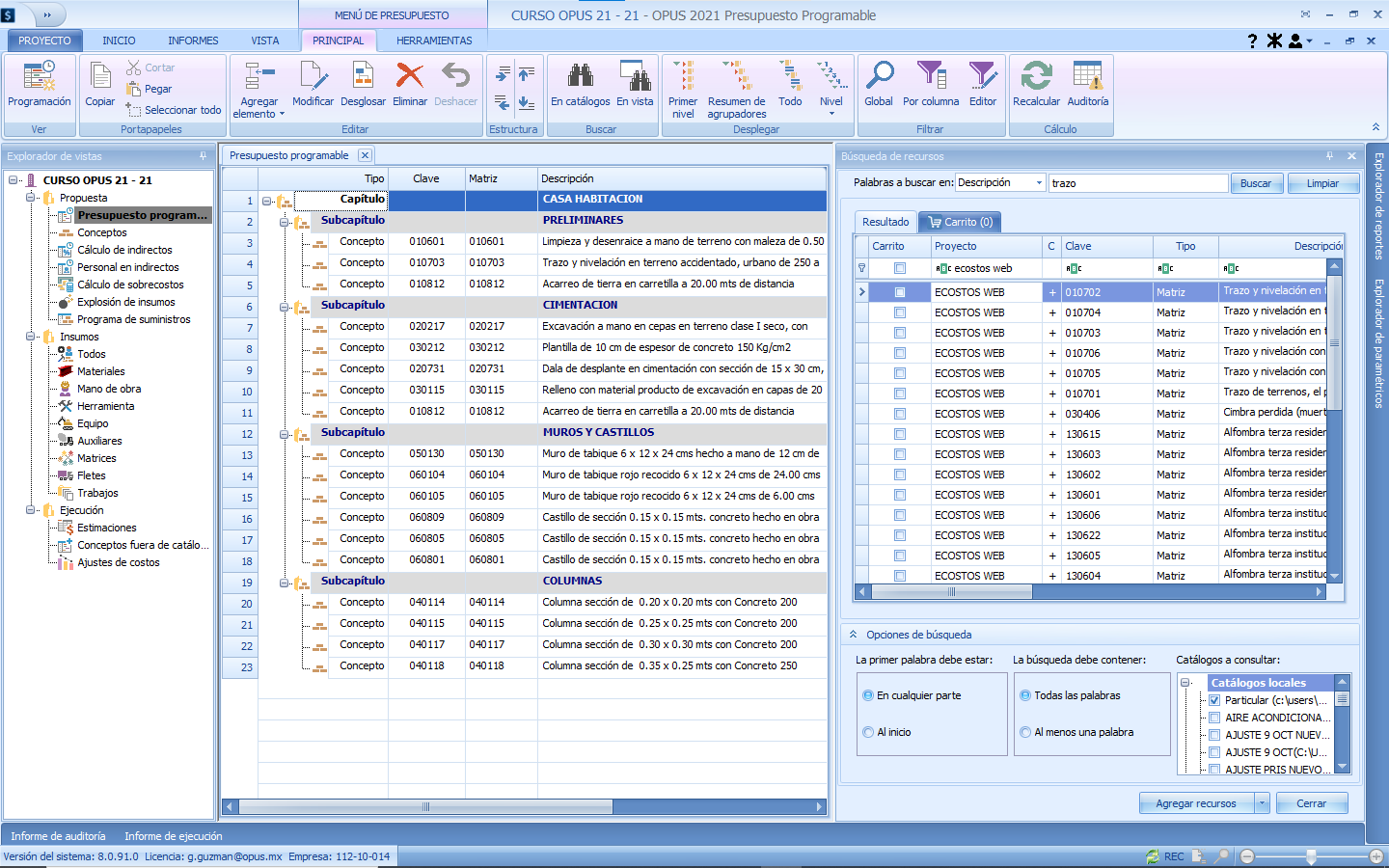
Task: Collapse the Insumos tree node
Action: [x=31, y=337]
